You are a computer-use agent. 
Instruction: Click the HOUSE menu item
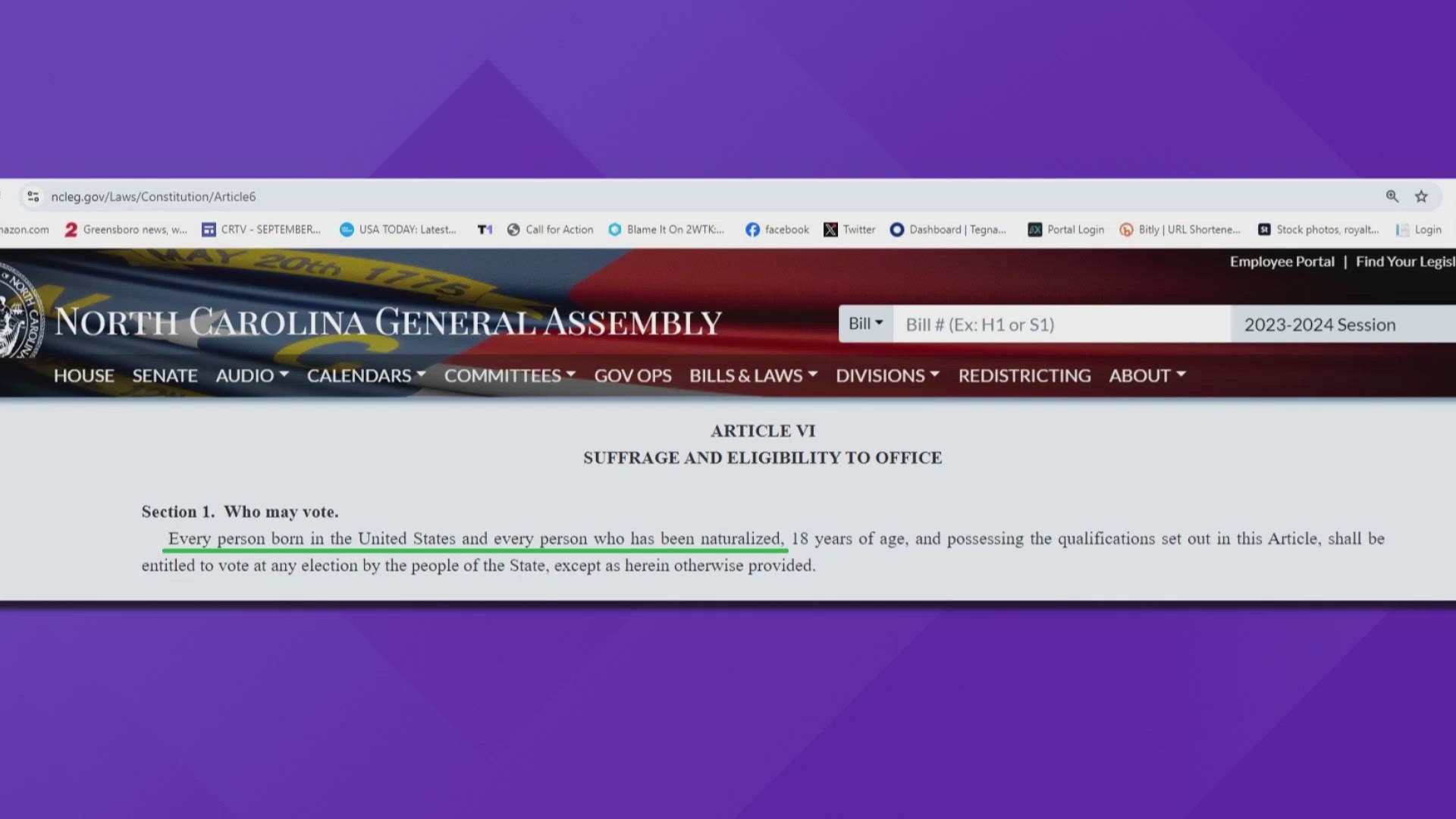pos(83,374)
